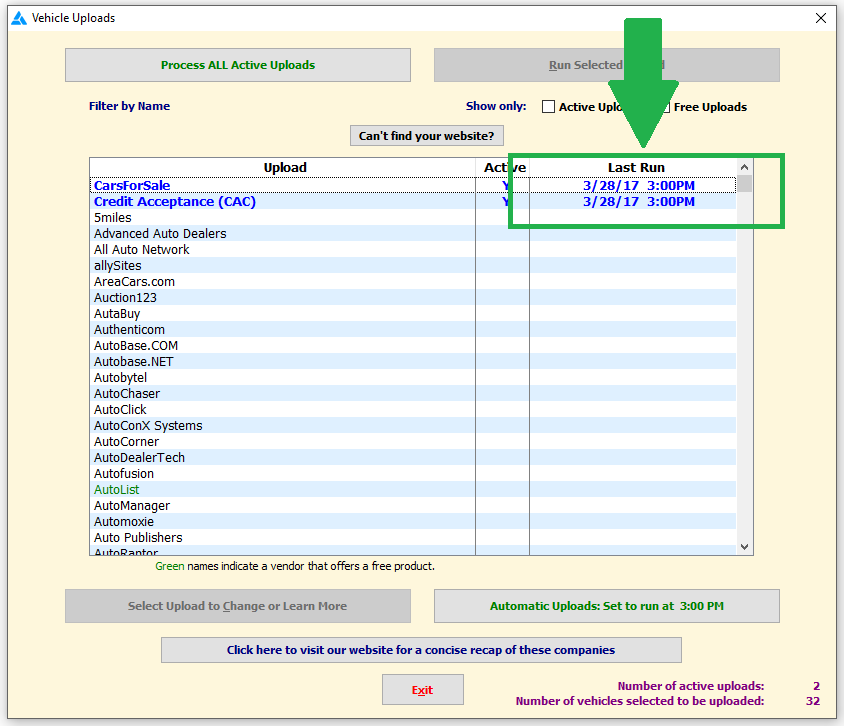This screenshot has height=726, width=844.
Task: Click the Vehicle Uploads title bar app icon
Action: tap(19, 18)
